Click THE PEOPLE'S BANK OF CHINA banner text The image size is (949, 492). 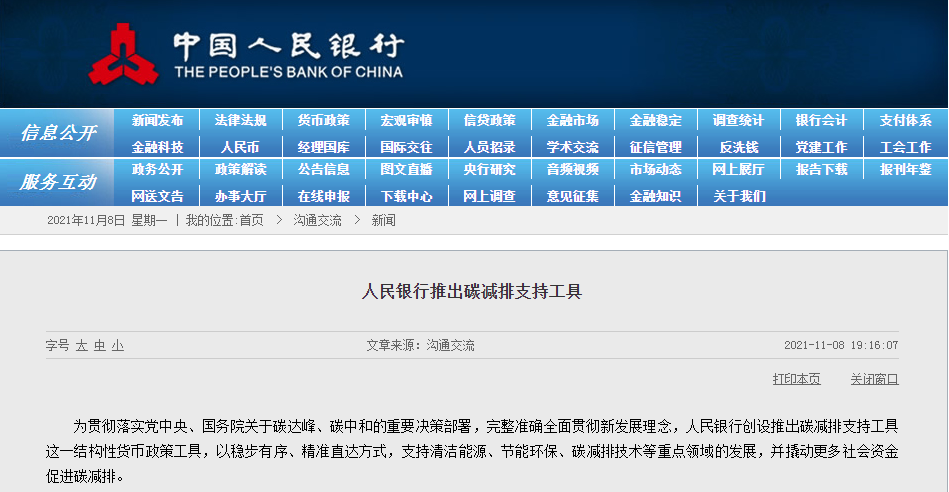pos(289,72)
